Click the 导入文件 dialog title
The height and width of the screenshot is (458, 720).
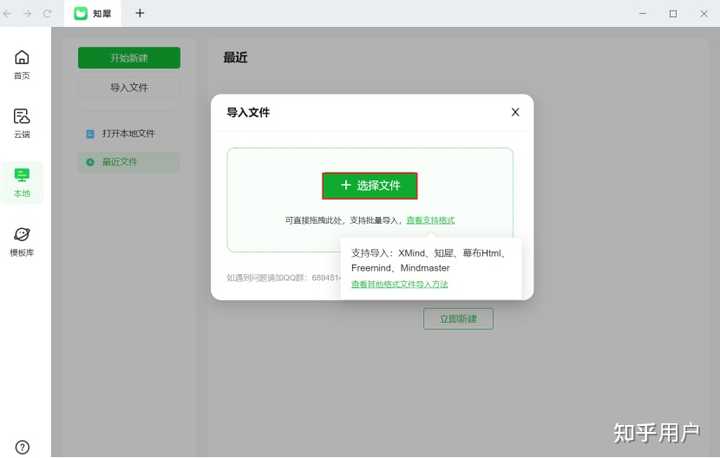click(x=248, y=112)
